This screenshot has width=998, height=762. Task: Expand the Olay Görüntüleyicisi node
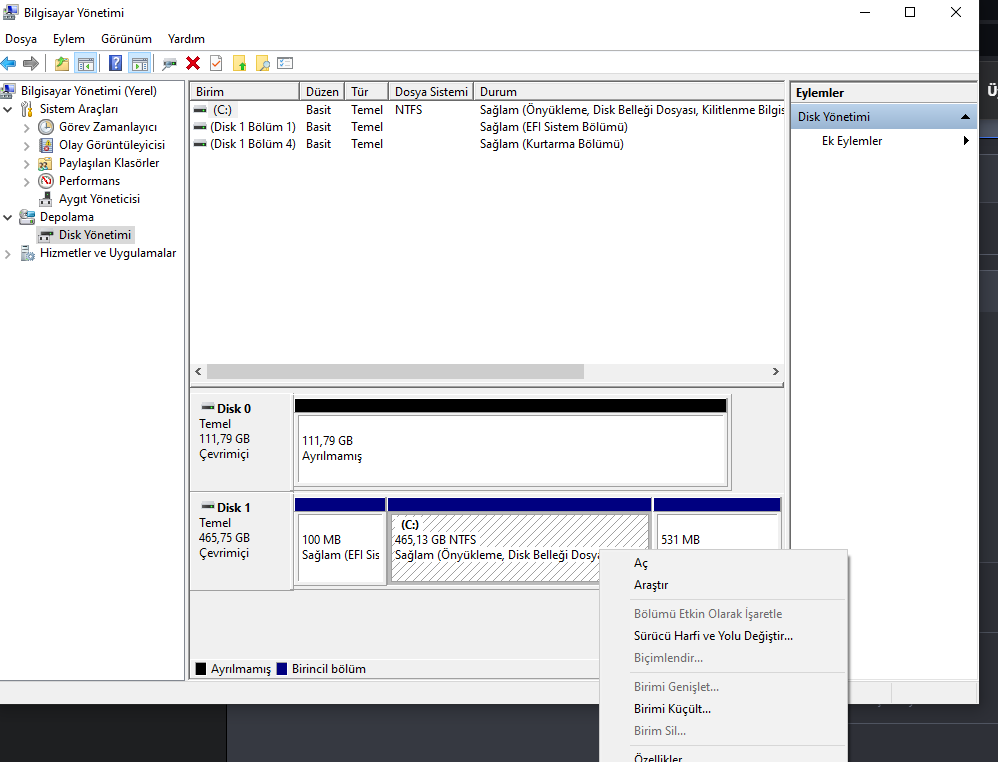point(27,145)
